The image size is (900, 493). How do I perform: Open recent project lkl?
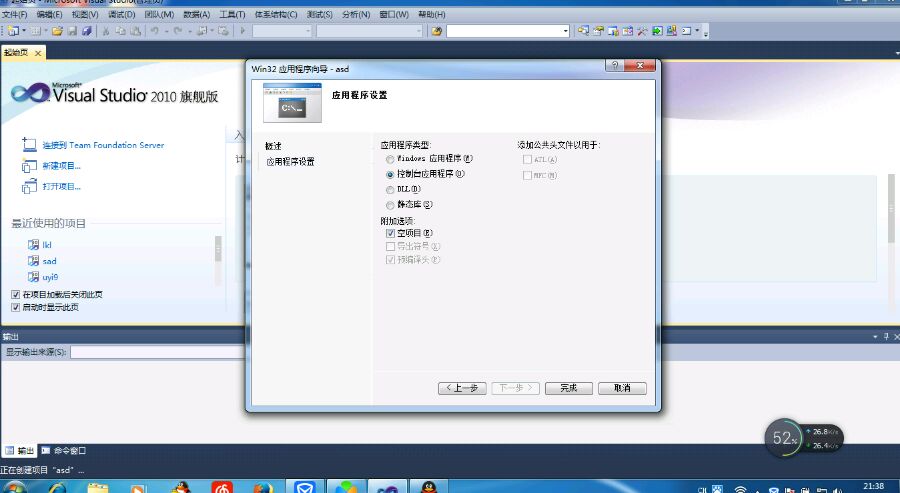click(x=46, y=245)
